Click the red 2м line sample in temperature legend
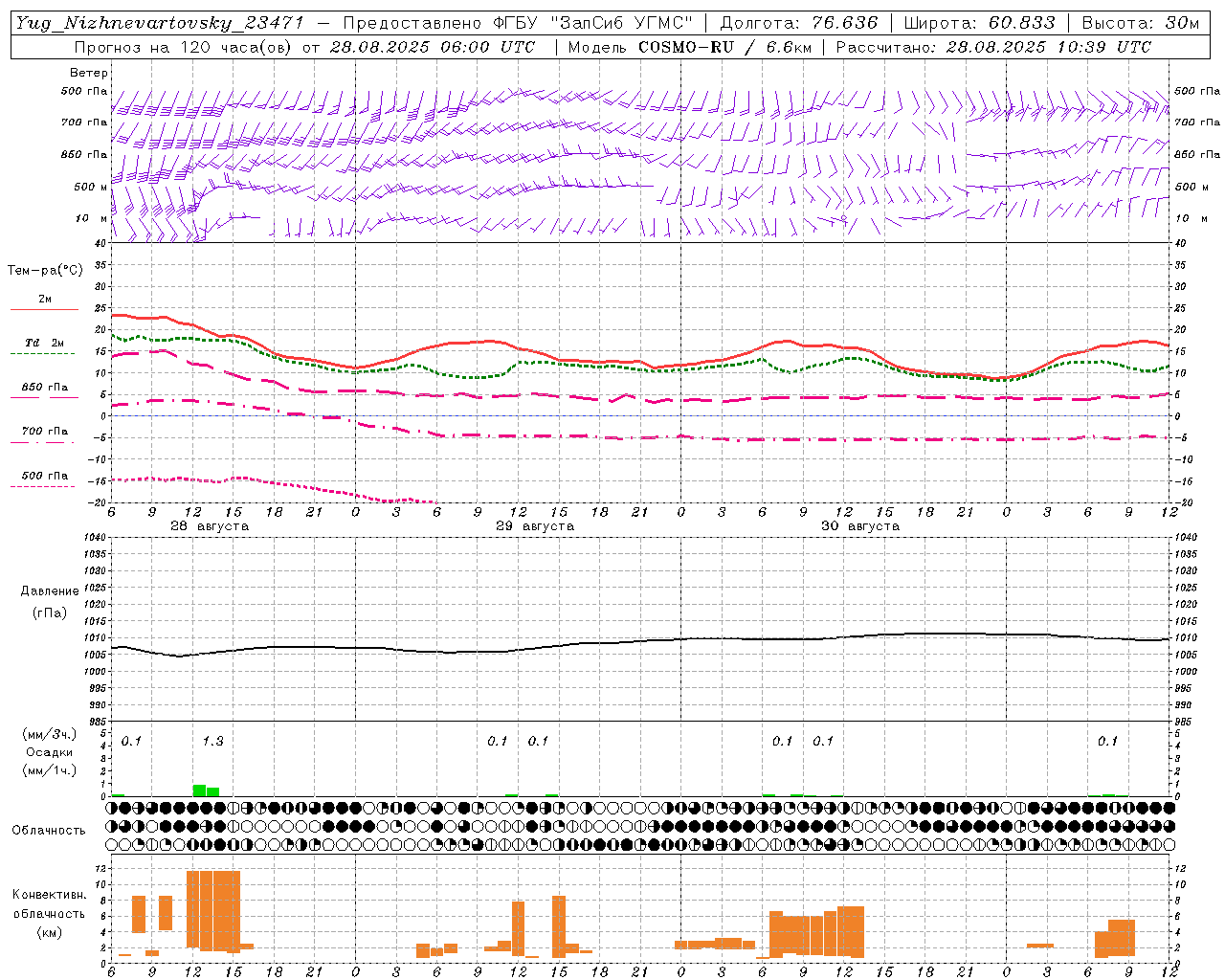Screen dimensions: 1225x980 [44, 310]
